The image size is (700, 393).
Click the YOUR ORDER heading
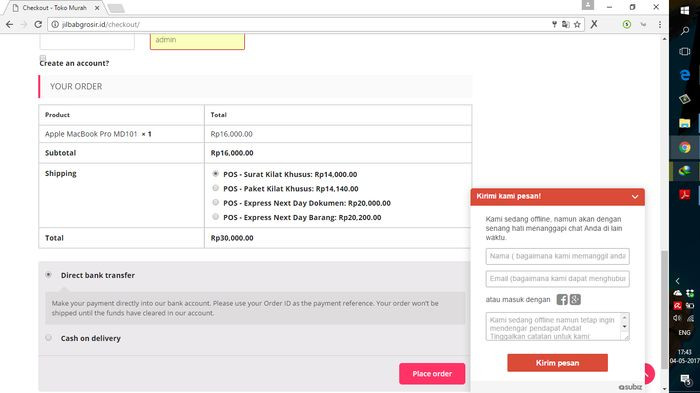click(x=76, y=86)
